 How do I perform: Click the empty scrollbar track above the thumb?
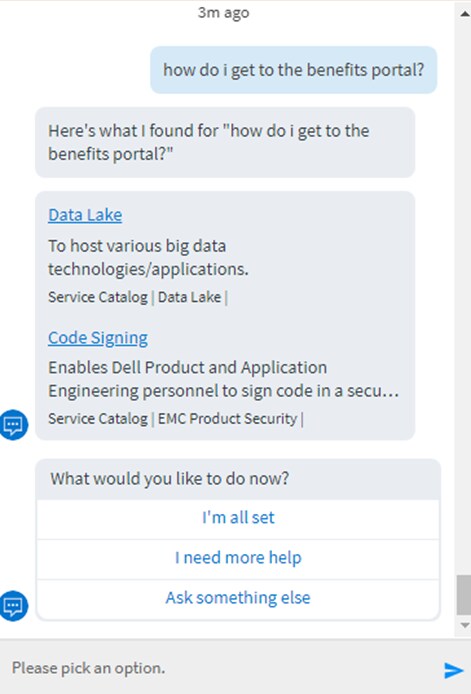click(464, 297)
